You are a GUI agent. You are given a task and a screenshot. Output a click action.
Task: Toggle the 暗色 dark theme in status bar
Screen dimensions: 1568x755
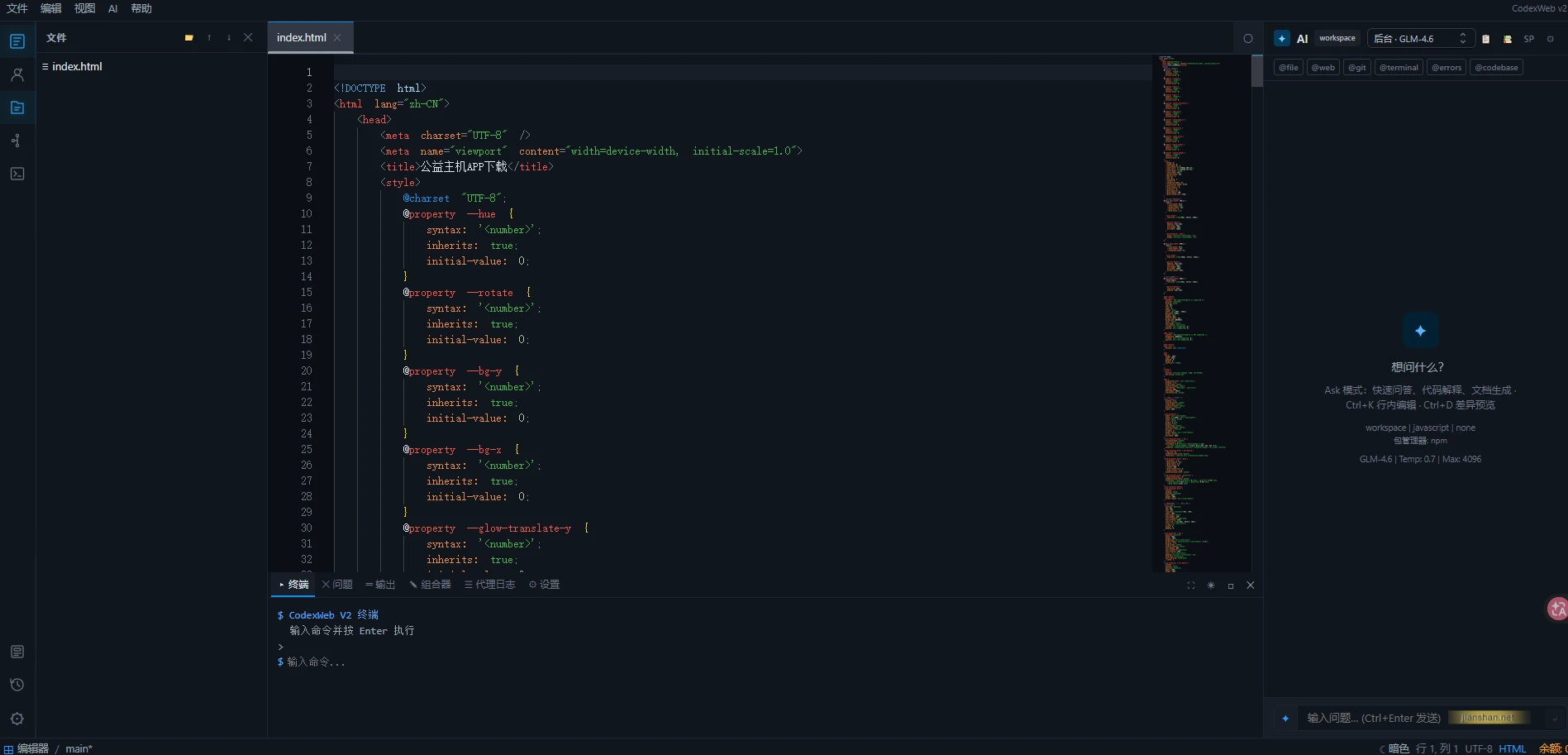pos(1394,748)
